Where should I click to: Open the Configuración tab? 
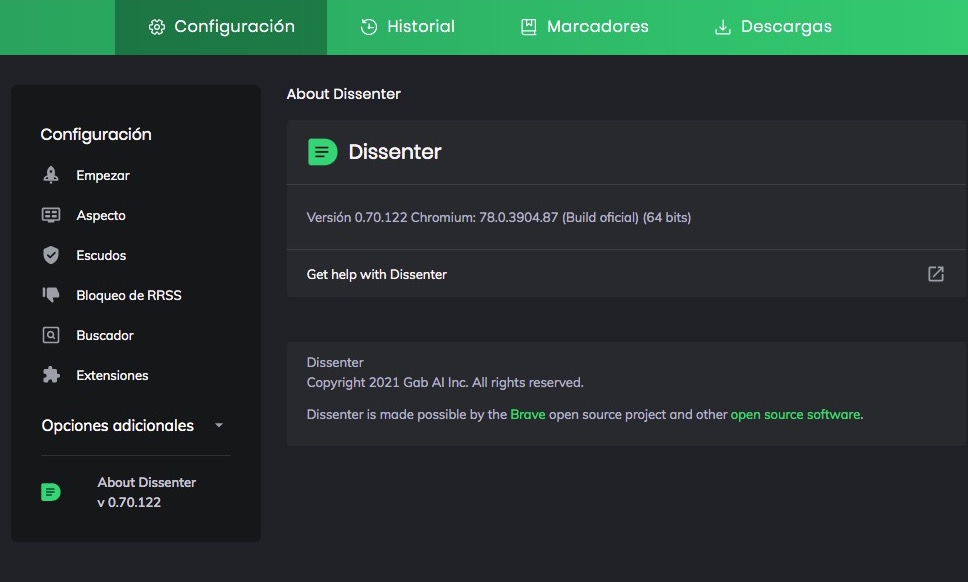pyautogui.click(x=221, y=27)
